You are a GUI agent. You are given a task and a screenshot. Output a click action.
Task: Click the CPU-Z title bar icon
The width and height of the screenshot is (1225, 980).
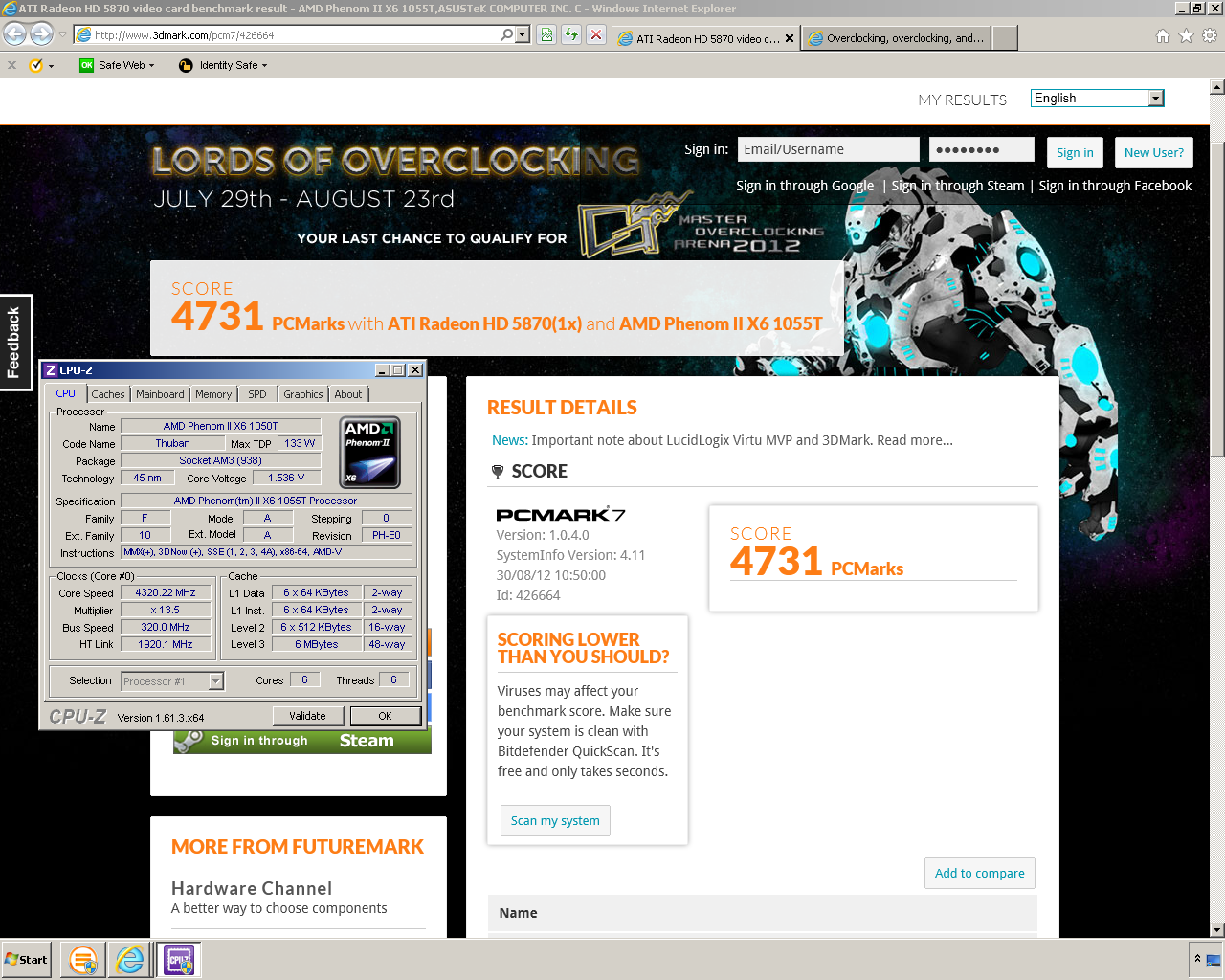[x=51, y=370]
